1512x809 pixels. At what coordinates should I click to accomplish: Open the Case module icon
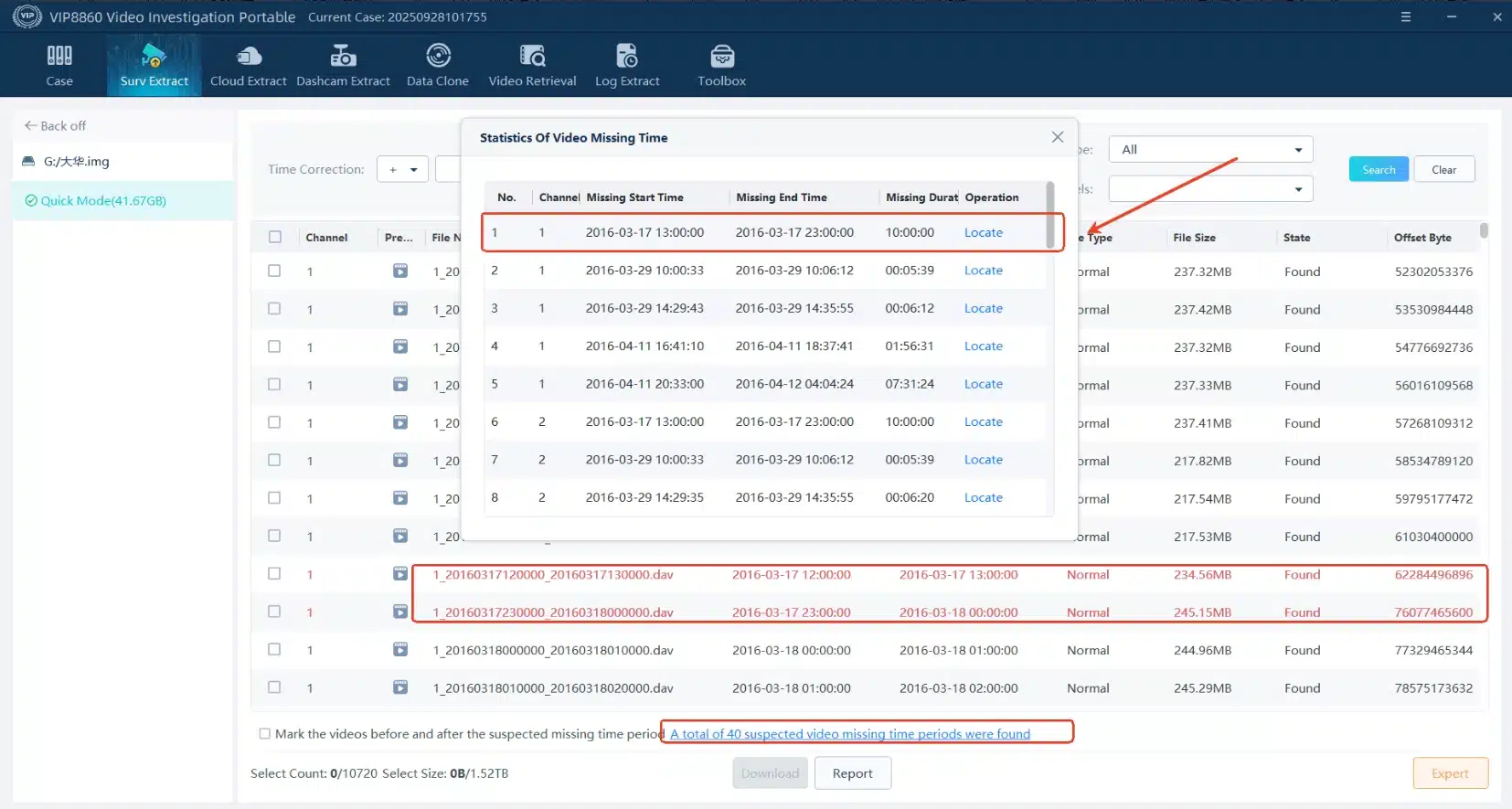pyautogui.click(x=59, y=65)
